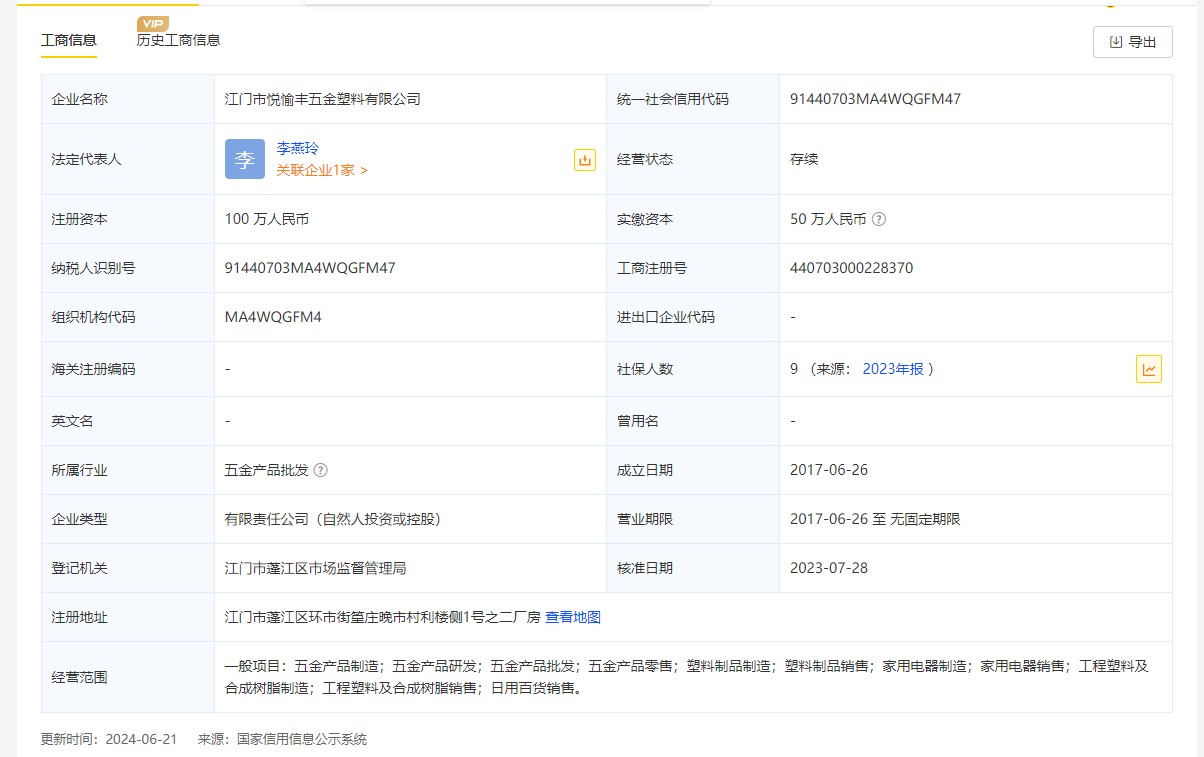1204x757 pixels.
Task: Click the download icon inside 导出 button
Action: point(1116,42)
